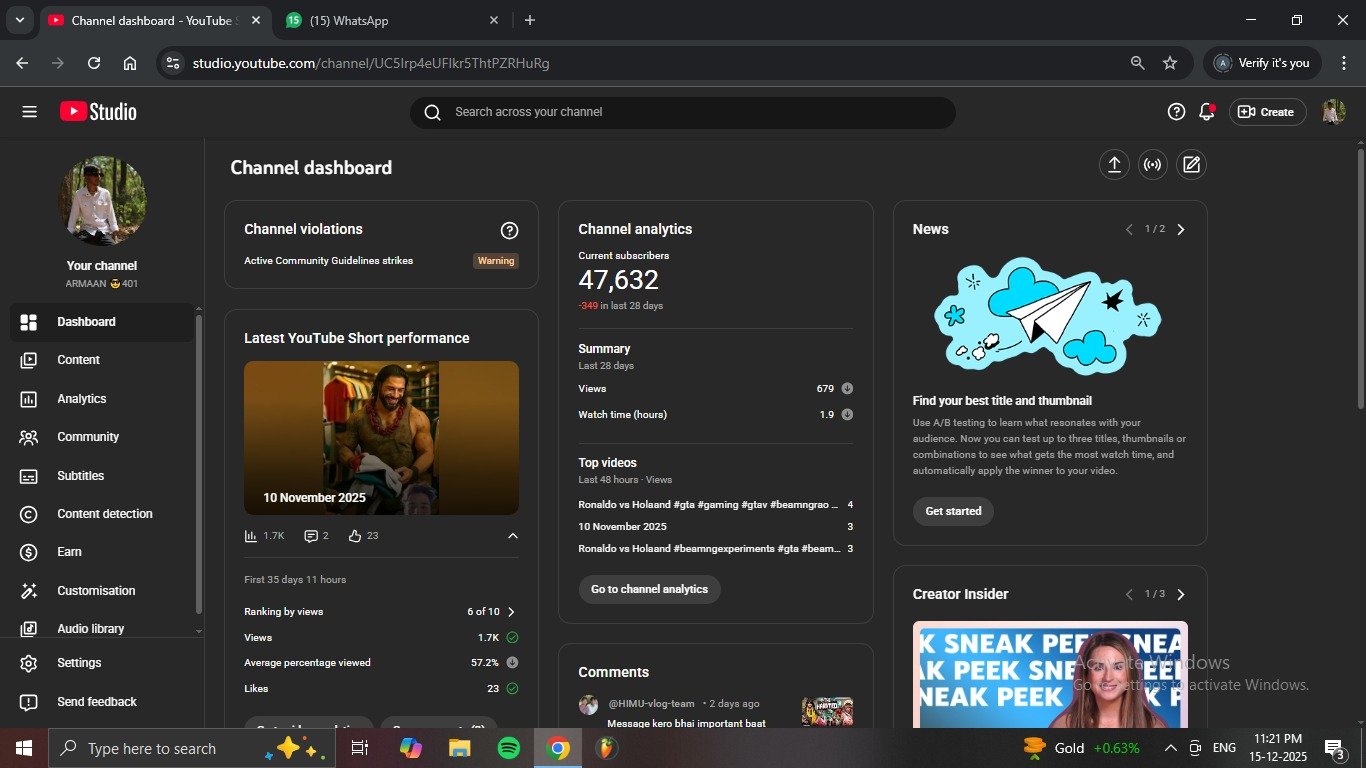Viewport: 1366px width, 768px height.
Task: Open the latest Short video thumbnail
Action: click(x=381, y=438)
